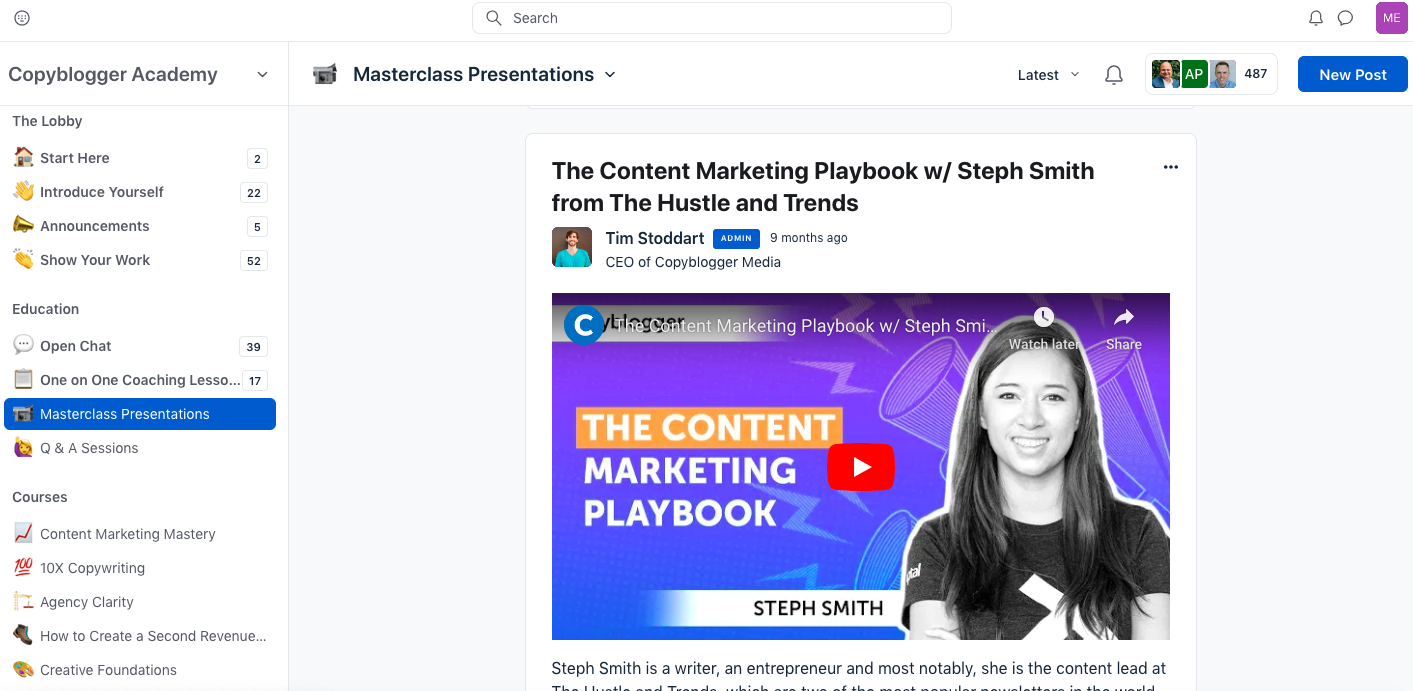Click the Courses section heading
Image resolution: width=1413 pixels, height=691 pixels.
pos(40,497)
